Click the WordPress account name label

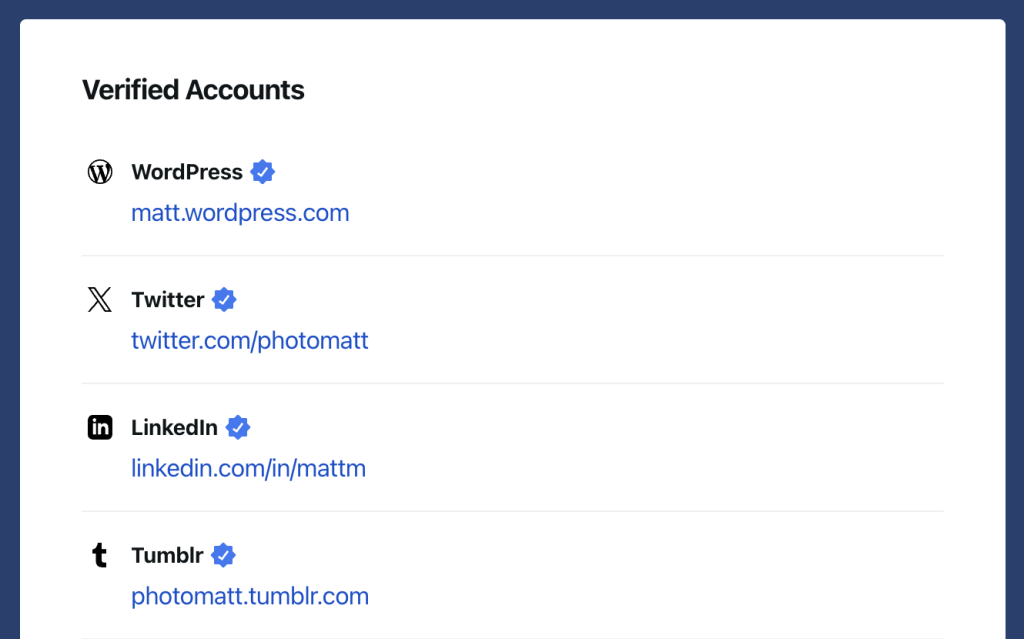(187, 172)
